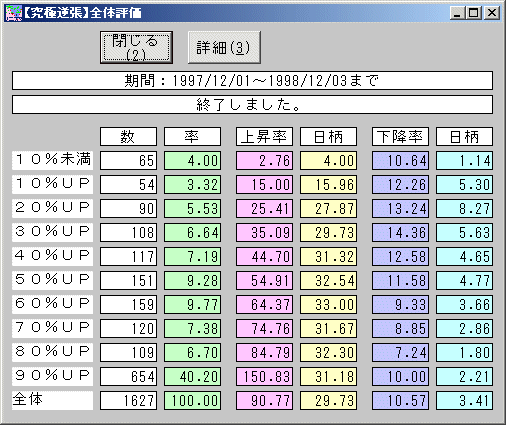Click cyan cell 3.41
This screenshot has width=506, height=425.
pos(464,400)
